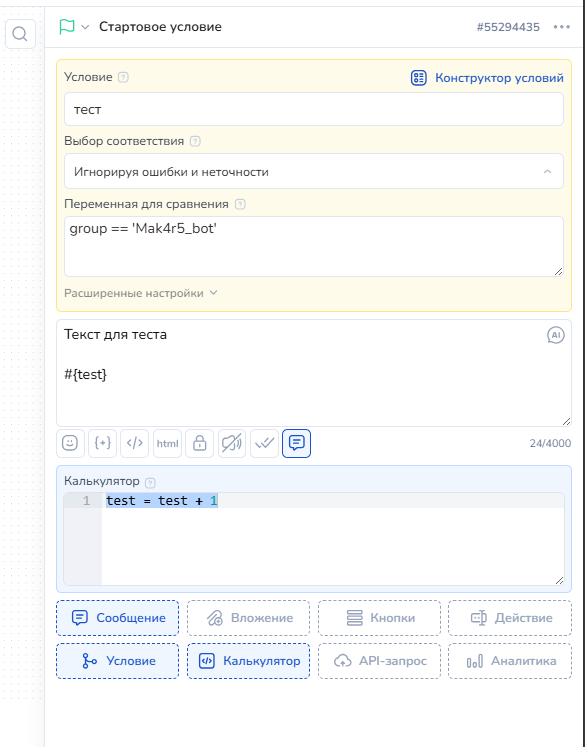This screenshot has width=585, height=747.
Task: Insert variable with curly braces icon
Action: (102, 443)
